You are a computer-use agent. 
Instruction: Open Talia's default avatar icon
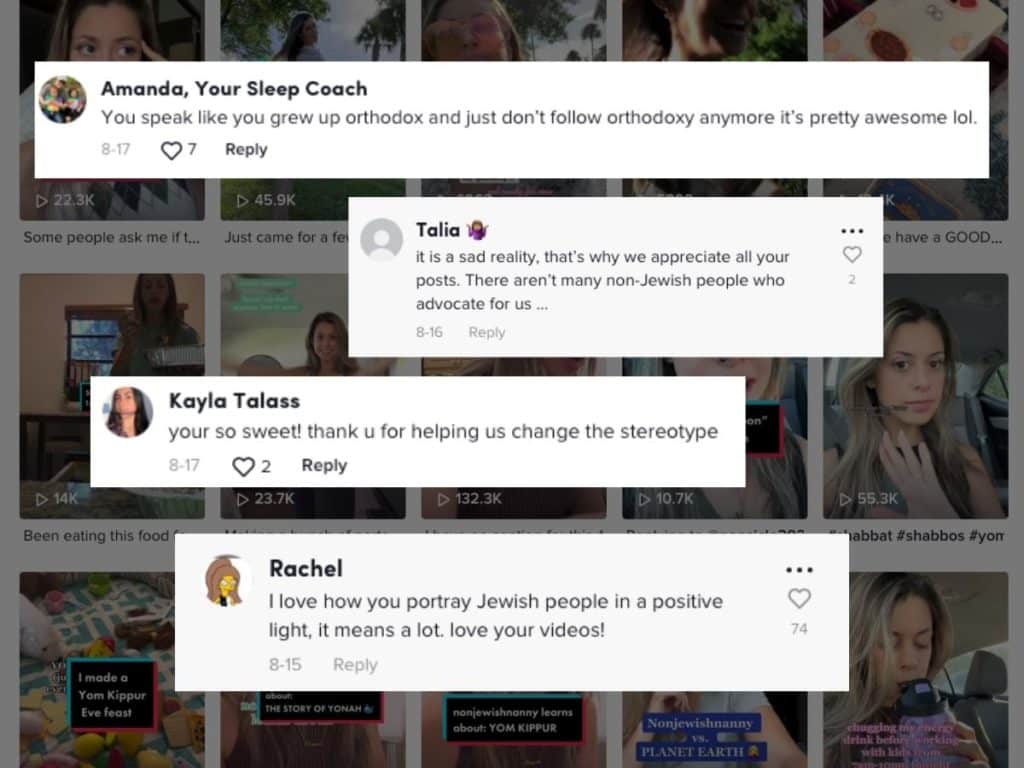381,239
